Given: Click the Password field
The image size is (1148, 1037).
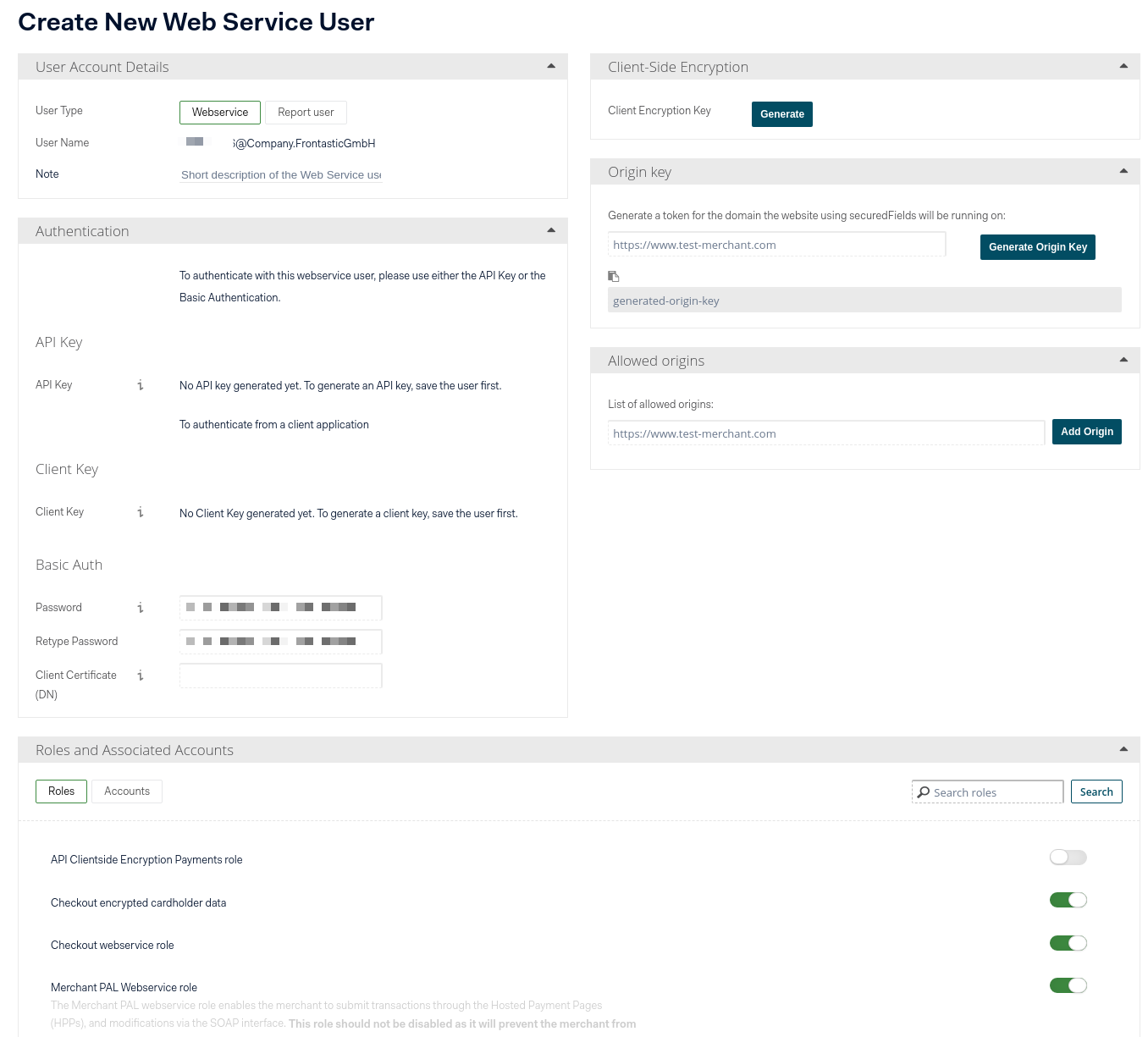Looking at the screenshot, I should [281, 608].
